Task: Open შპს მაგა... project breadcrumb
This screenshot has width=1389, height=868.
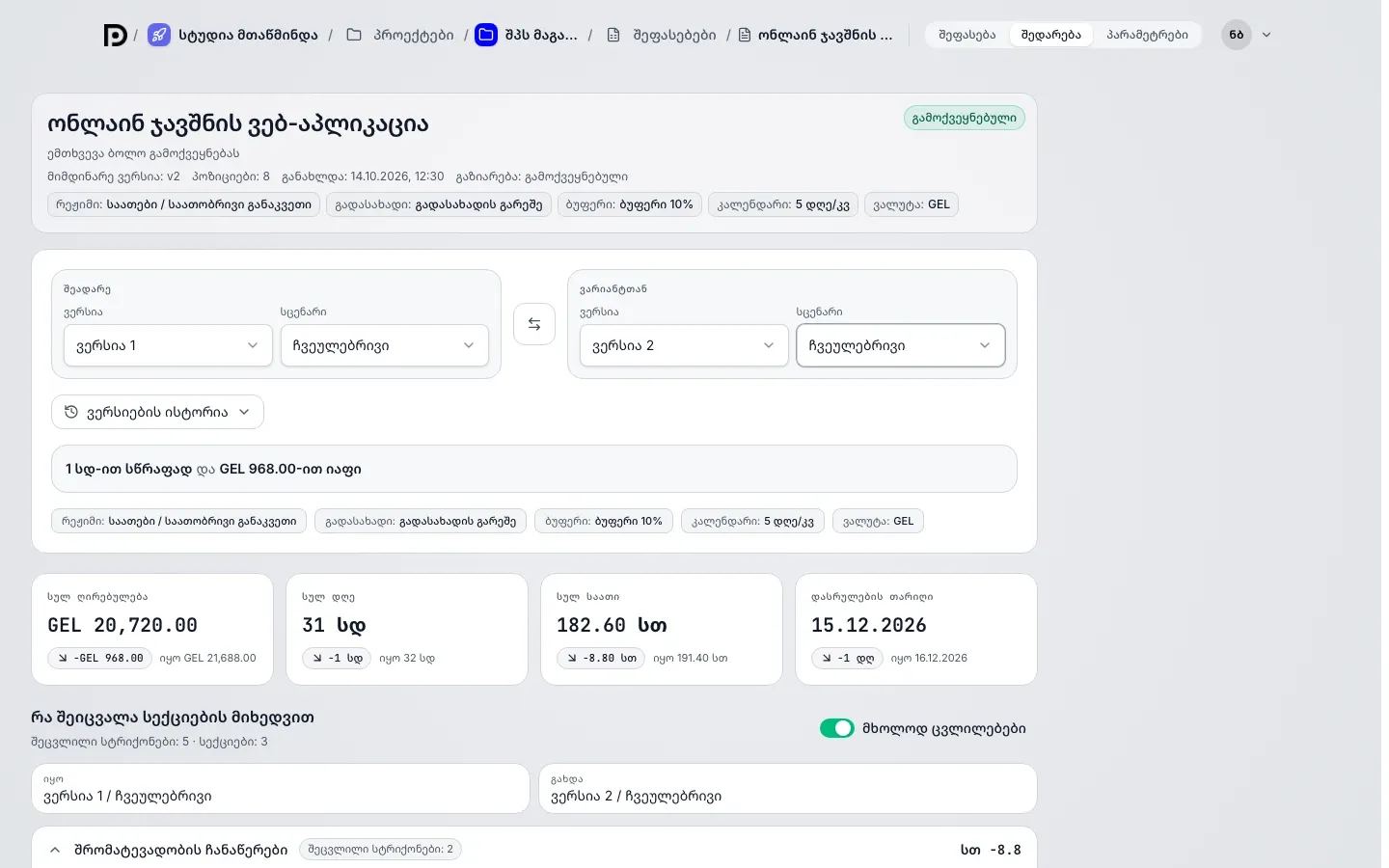Action: point(541,35)
